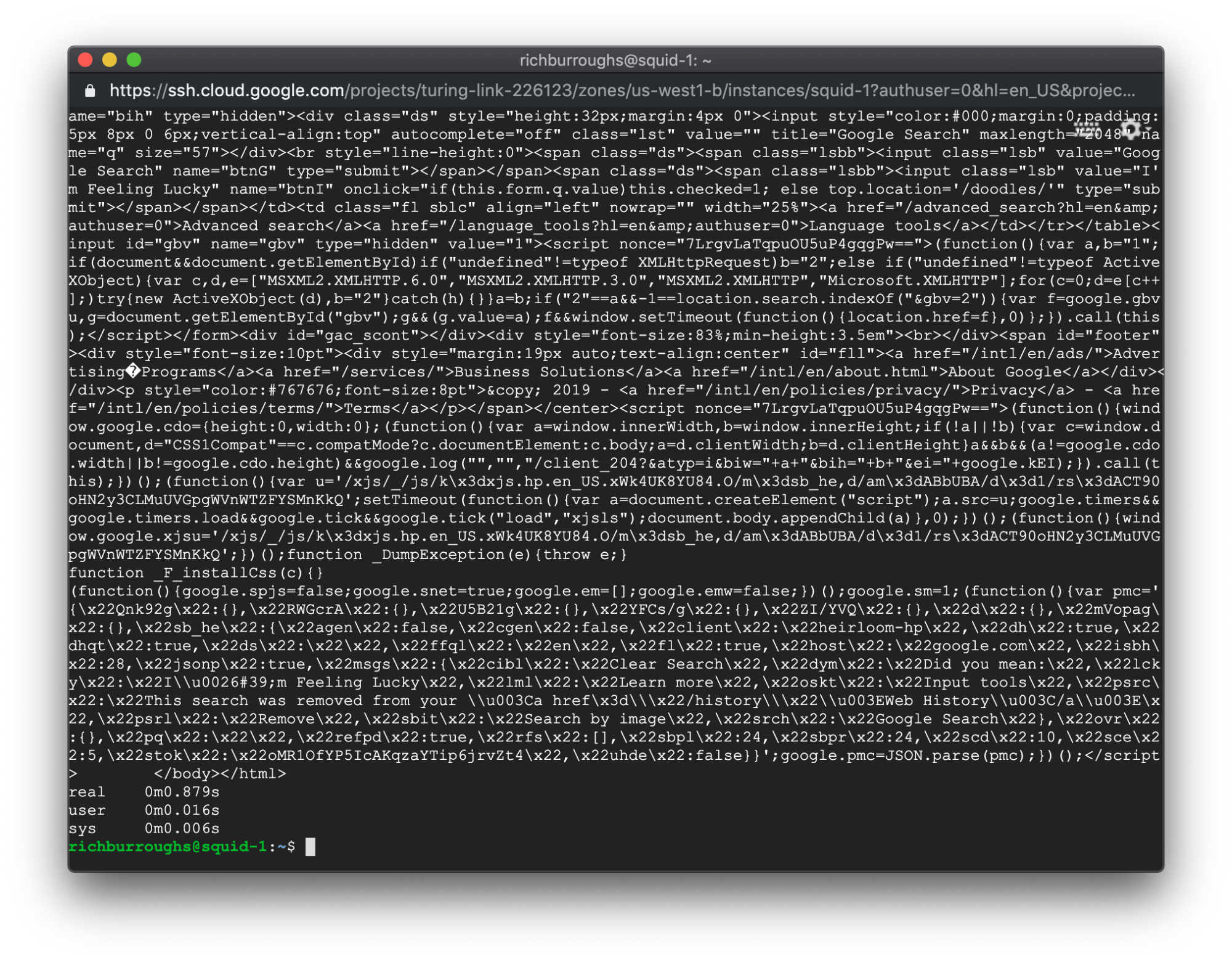Screen dimensions: 1232x962
Task: Click the lock icon beside the URL
Action: [90, 91]
